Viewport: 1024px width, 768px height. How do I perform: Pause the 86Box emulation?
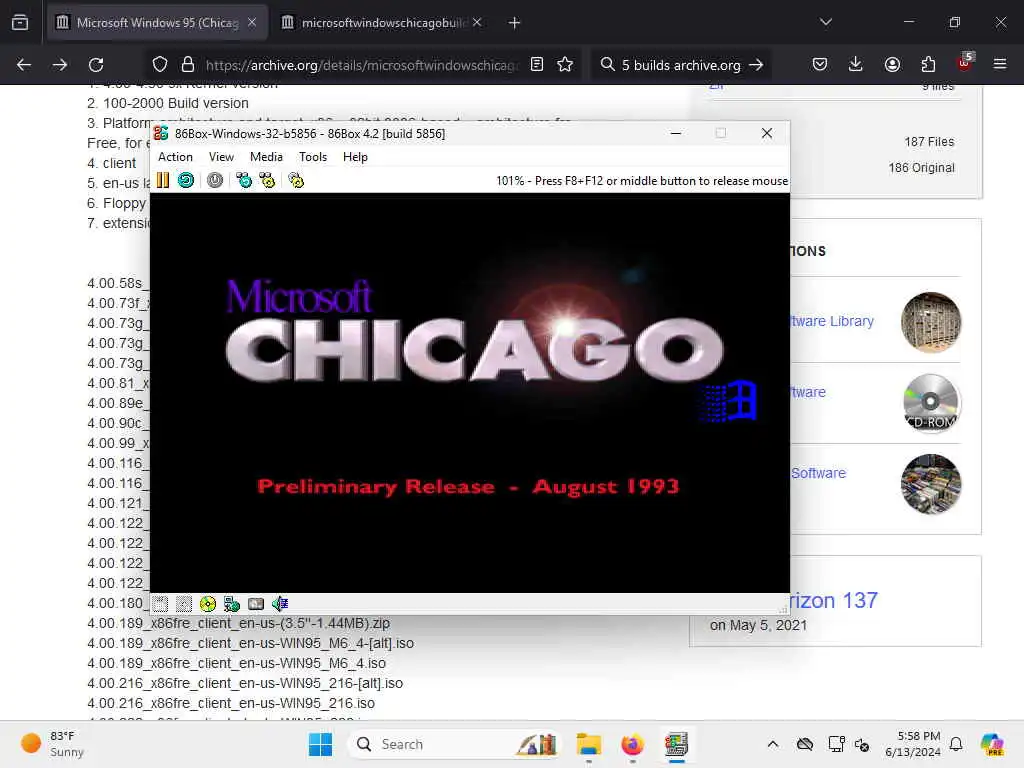point(163,180)
